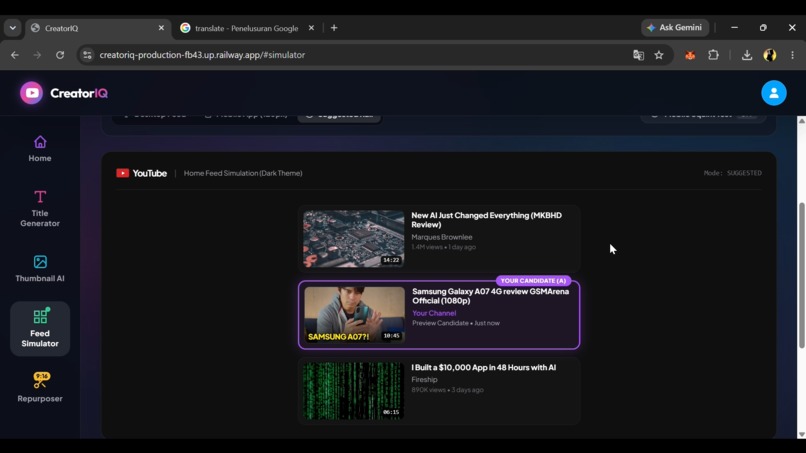
Task: Click the browser back arrow
Action: tap(14, 55)
